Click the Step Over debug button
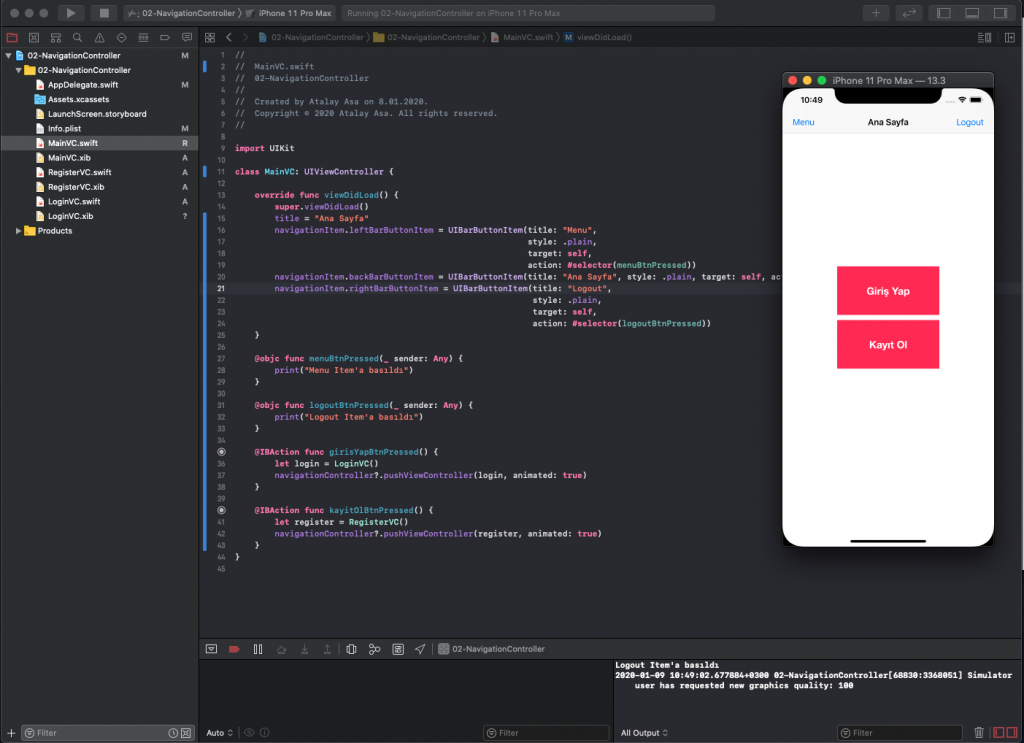Image resolution: width=1024 pixels, height=743 pixels. (x=281, y=649)
